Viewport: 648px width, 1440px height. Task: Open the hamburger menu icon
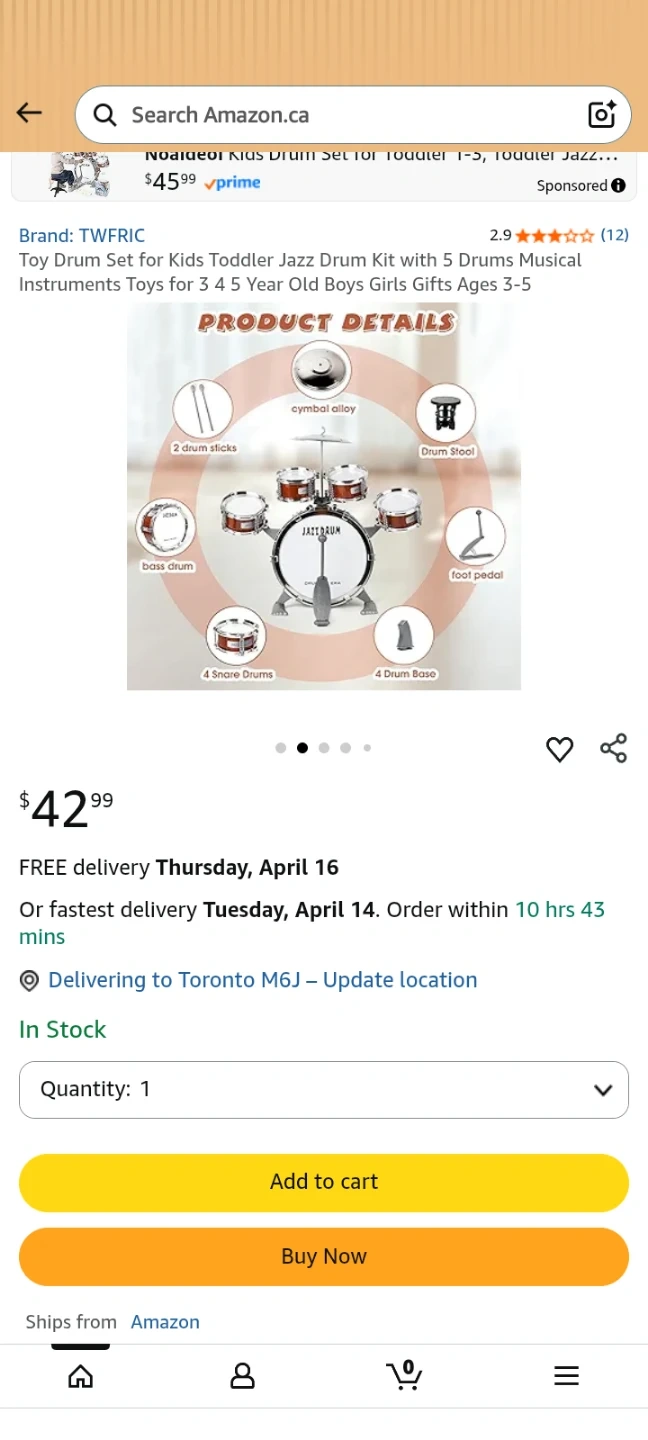[566, 1377]
